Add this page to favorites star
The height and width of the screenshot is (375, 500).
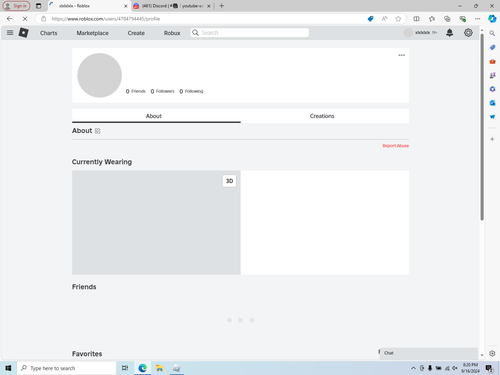click(398, 19)
